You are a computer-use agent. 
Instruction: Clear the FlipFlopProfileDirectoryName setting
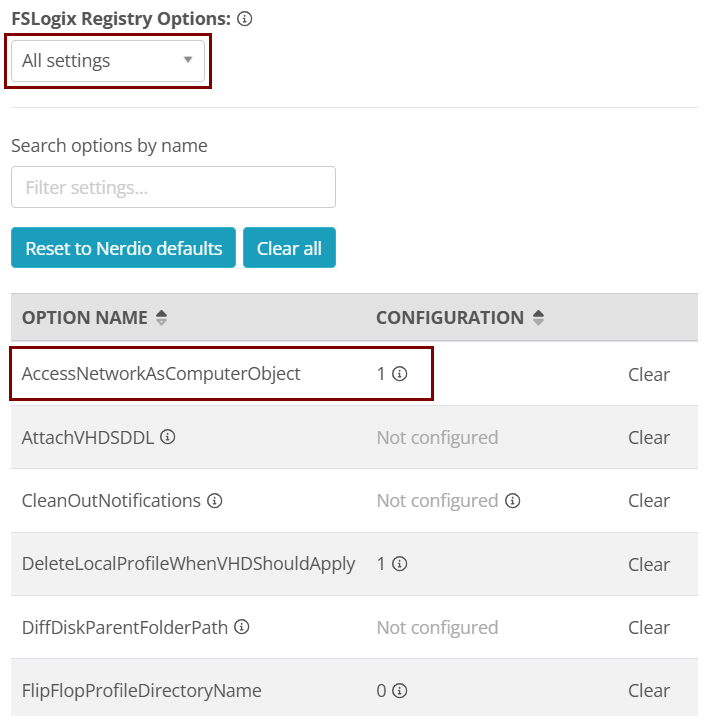coord(649,691)
